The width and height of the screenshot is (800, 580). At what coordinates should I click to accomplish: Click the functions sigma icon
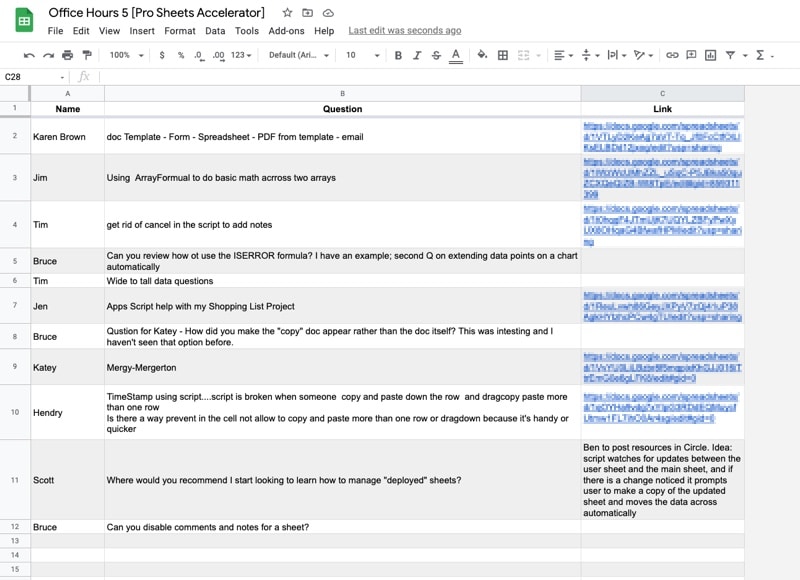760,55
